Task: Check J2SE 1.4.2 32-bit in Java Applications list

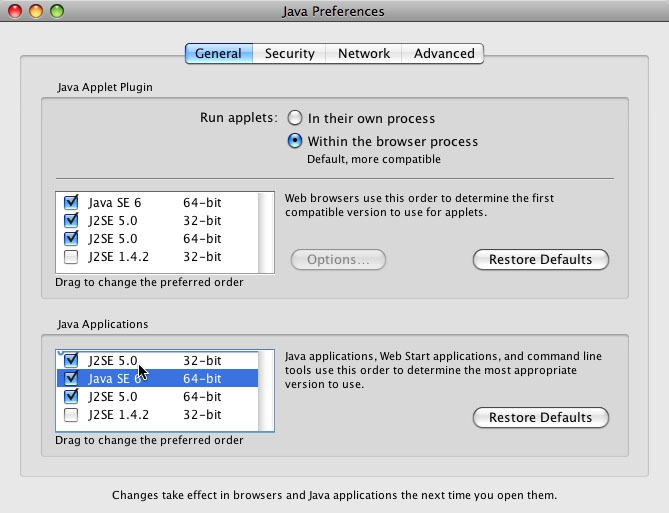Action: 71,414
